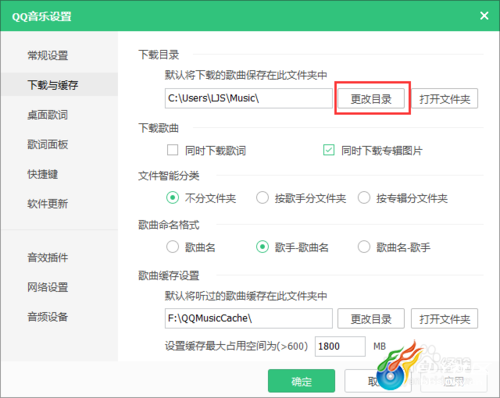Enable 同时下载歌词 checkbox
This screenshot has height=398, width=500.
click(172, 150)
